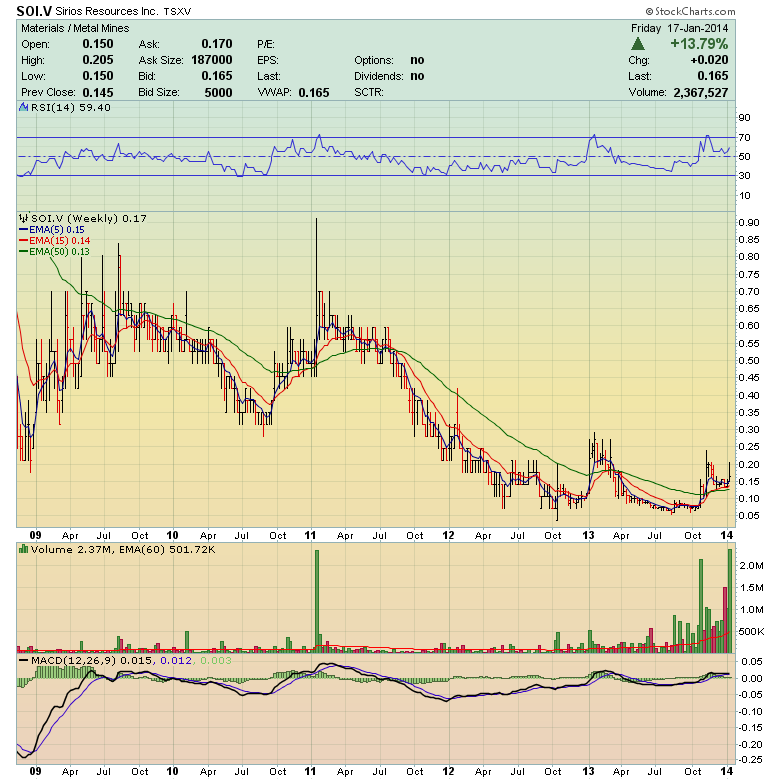Click the 0.05 price axis label
The width and height of the screenshot is (780, 780).
749,516
